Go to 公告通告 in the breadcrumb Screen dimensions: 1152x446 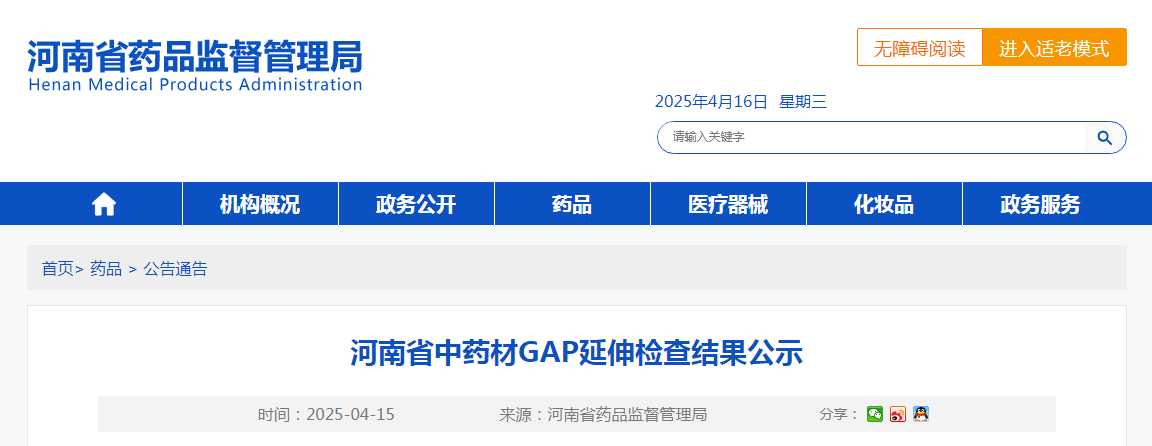coord(175,269)
